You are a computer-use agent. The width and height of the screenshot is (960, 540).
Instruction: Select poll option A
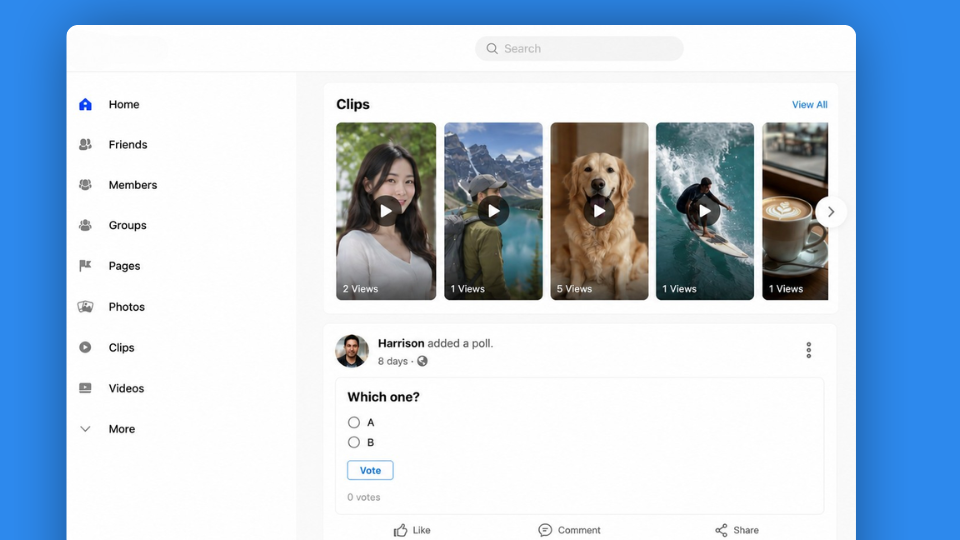tap(354, 422)
